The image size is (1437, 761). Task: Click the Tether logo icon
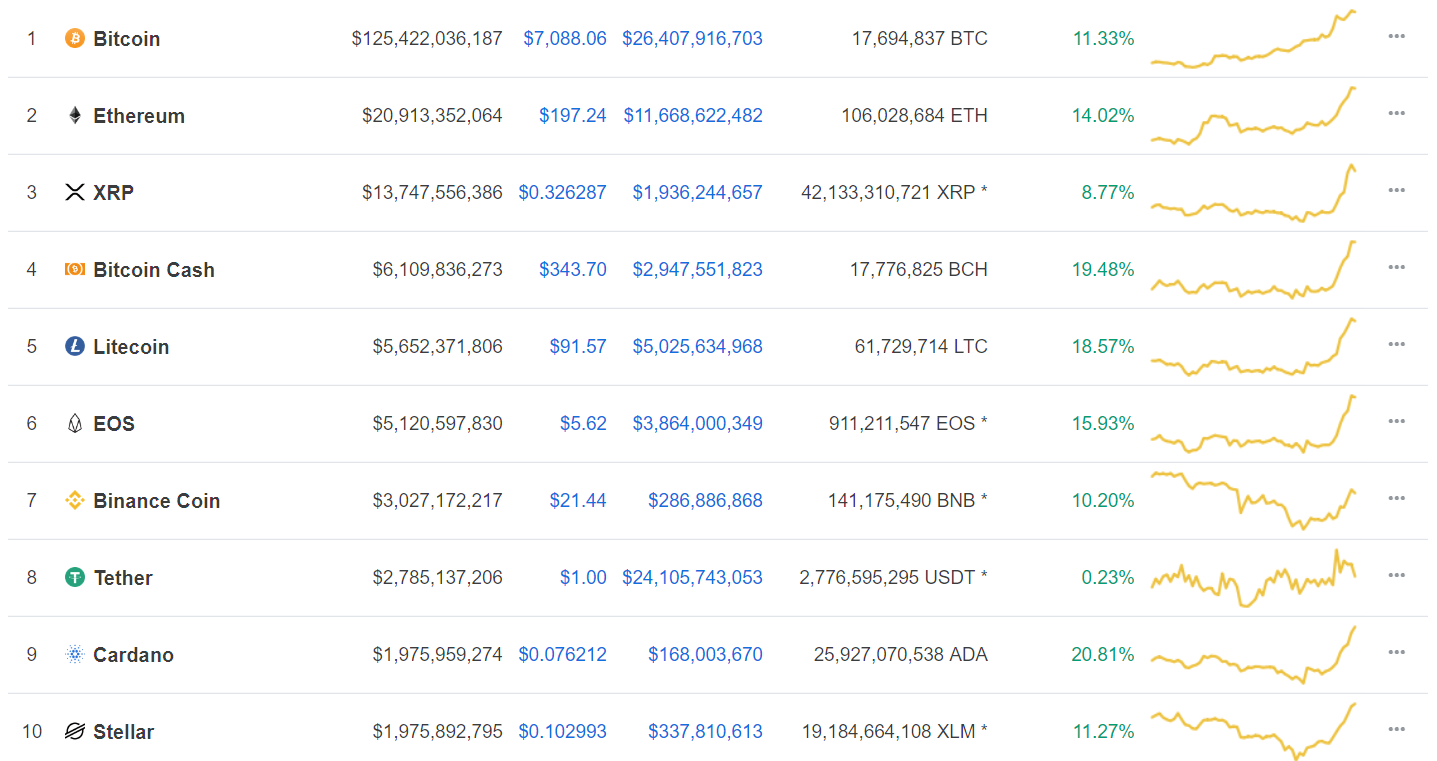click(73, 577)
